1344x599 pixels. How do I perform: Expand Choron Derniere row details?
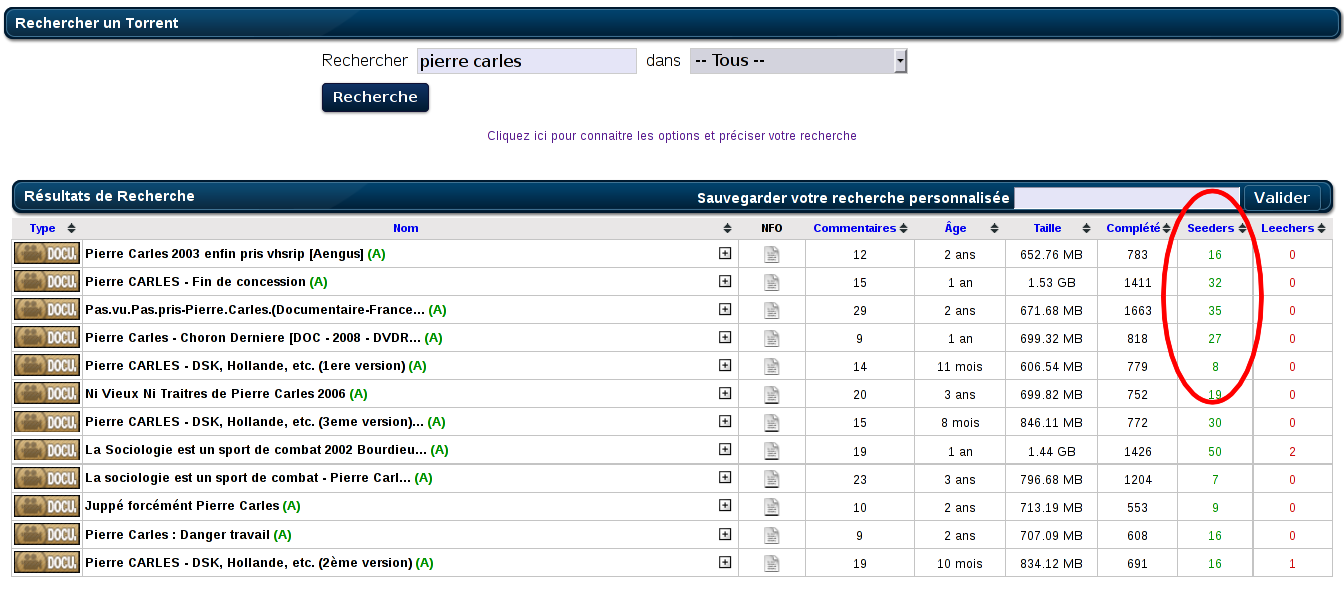[725, 337]
